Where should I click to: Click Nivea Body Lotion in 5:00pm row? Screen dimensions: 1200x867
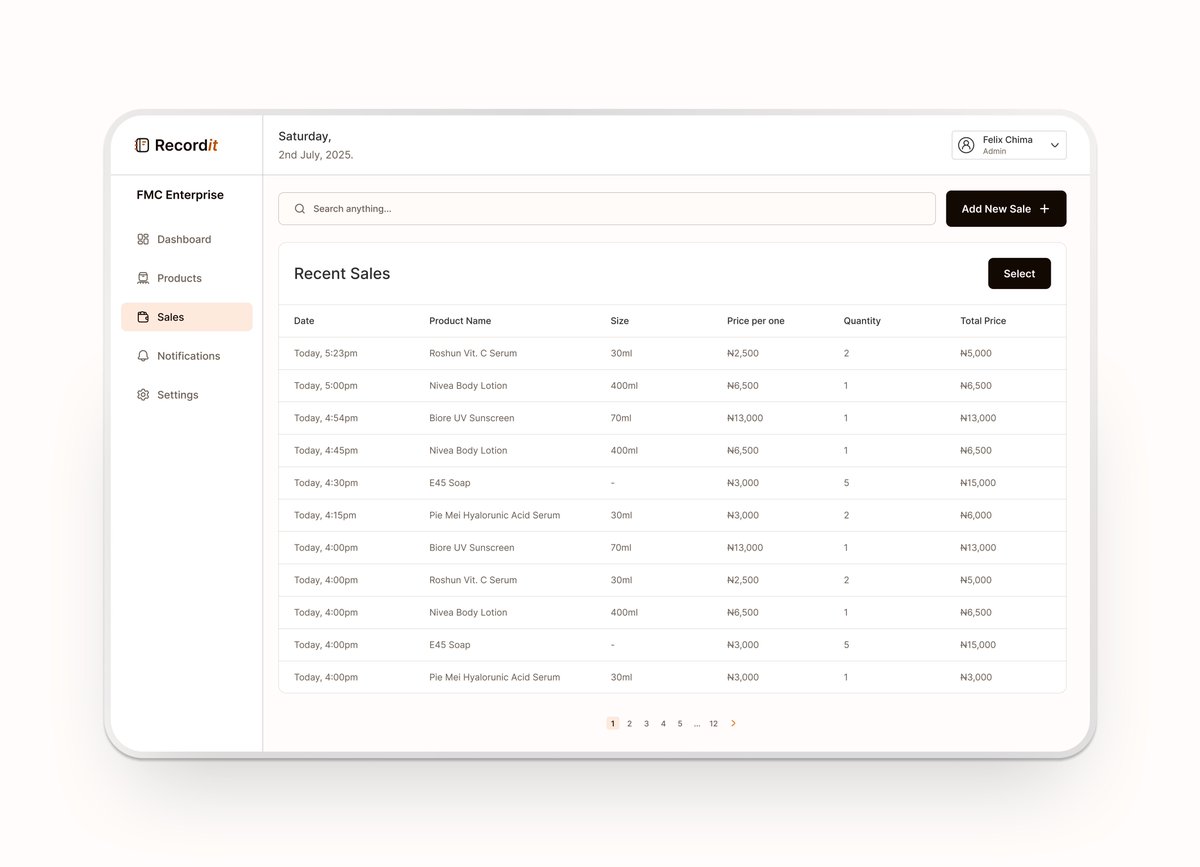point(468,386)
